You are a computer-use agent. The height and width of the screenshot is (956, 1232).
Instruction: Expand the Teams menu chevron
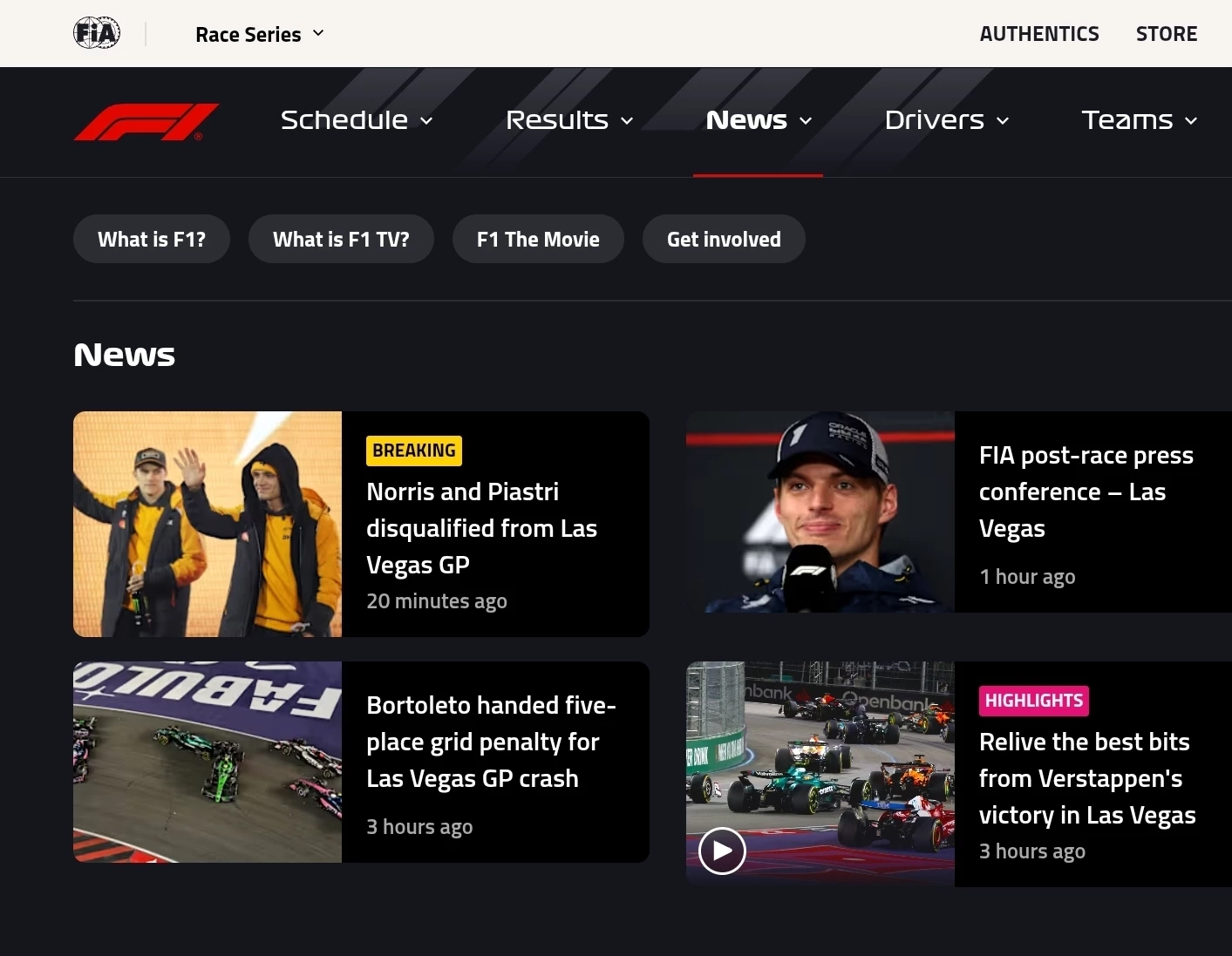tap(1191, 121)
